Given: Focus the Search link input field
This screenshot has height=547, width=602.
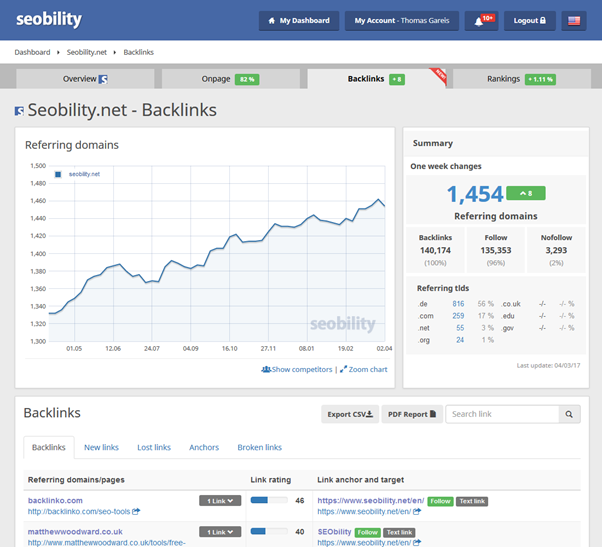Looking at the screenshot, I should pos(502,414).
